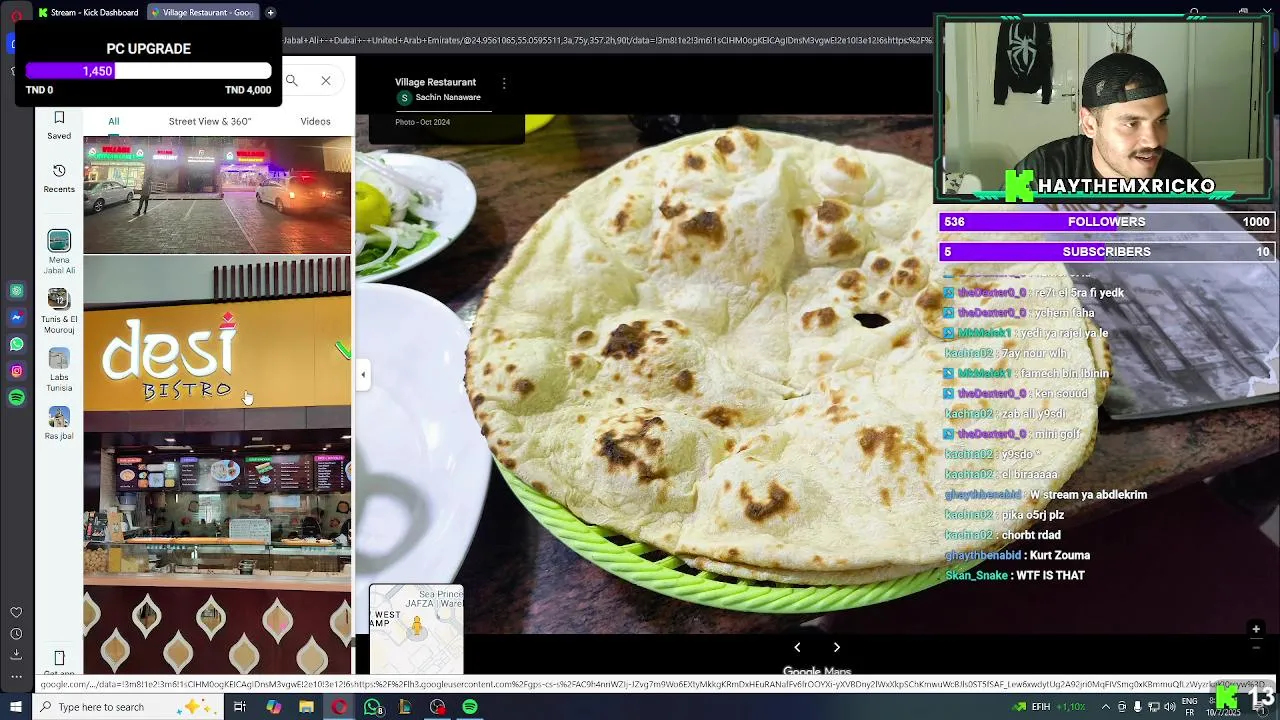Open Messenger in the Opera sidebar
The height and width of the screenshot is (720, 1280).
click(x=17, y=318)
